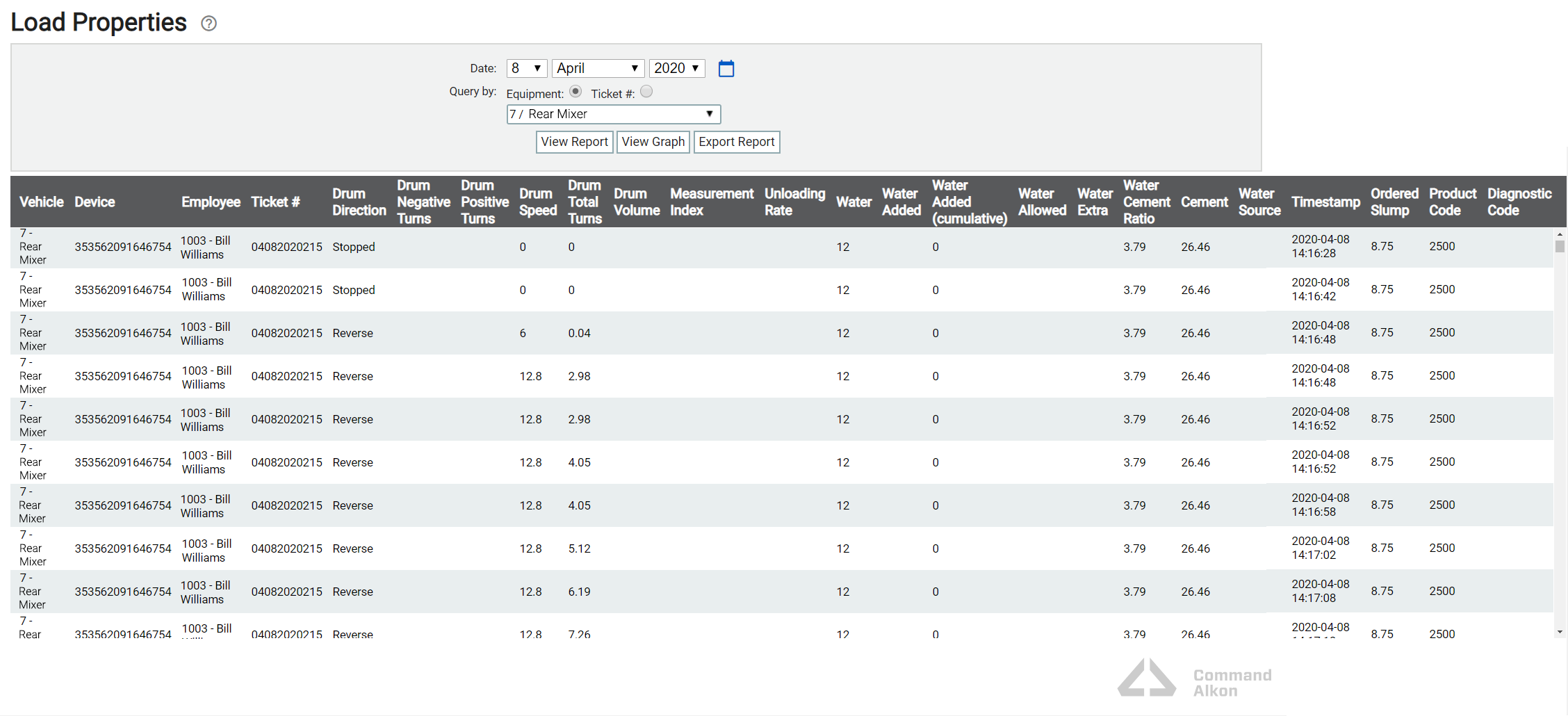Click the Diagnostic Code column header
Image resolution: width=1568 pixels, height=716 pixels.
point(1519,202)
